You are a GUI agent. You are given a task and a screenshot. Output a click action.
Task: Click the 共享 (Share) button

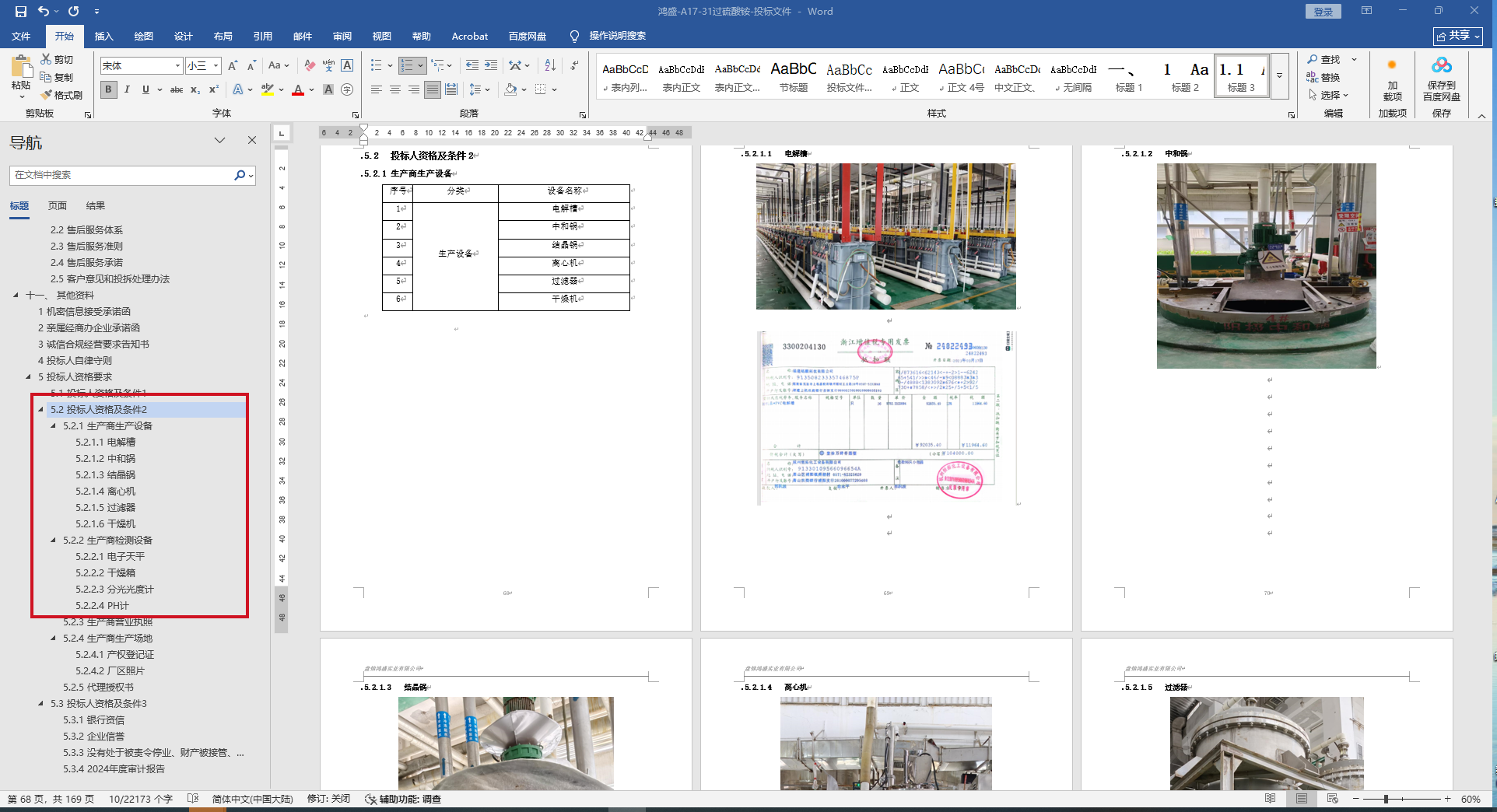(x=1458, y=36)
